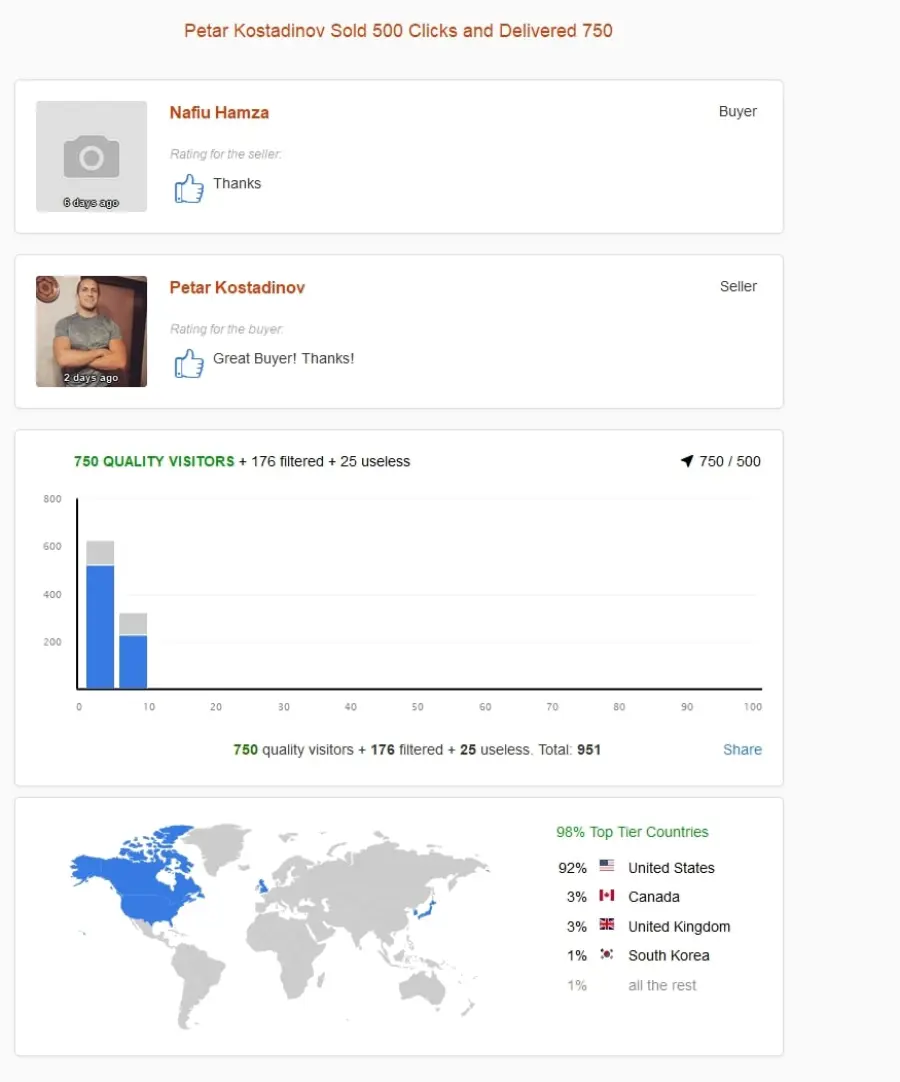
Task: Click the "750 QUALITY VISITORS" green heading
Action: click(x=154, y=461)
